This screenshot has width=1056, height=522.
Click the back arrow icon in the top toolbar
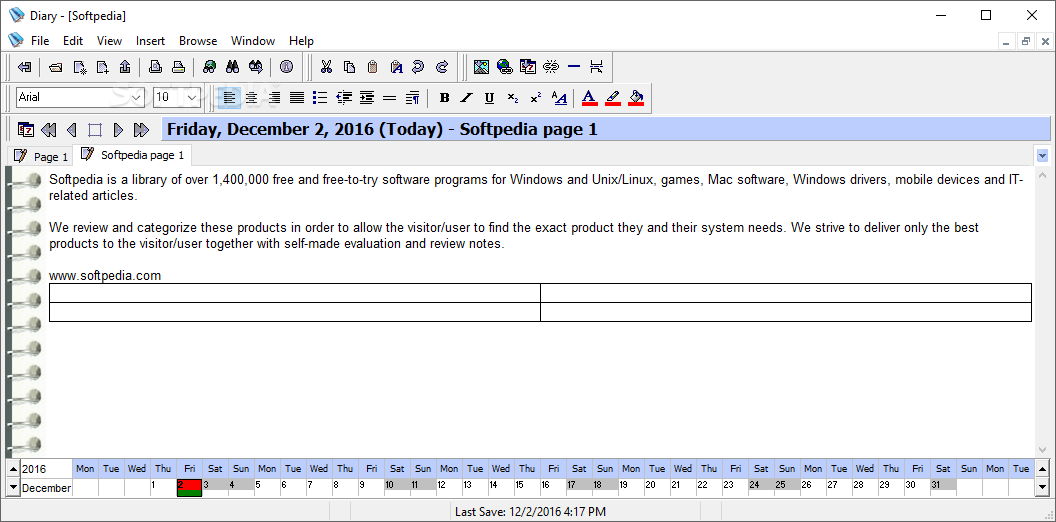point(24,67)
